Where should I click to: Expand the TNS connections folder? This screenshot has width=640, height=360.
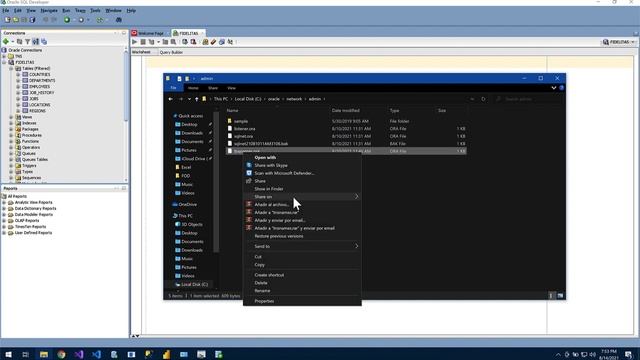4,56
